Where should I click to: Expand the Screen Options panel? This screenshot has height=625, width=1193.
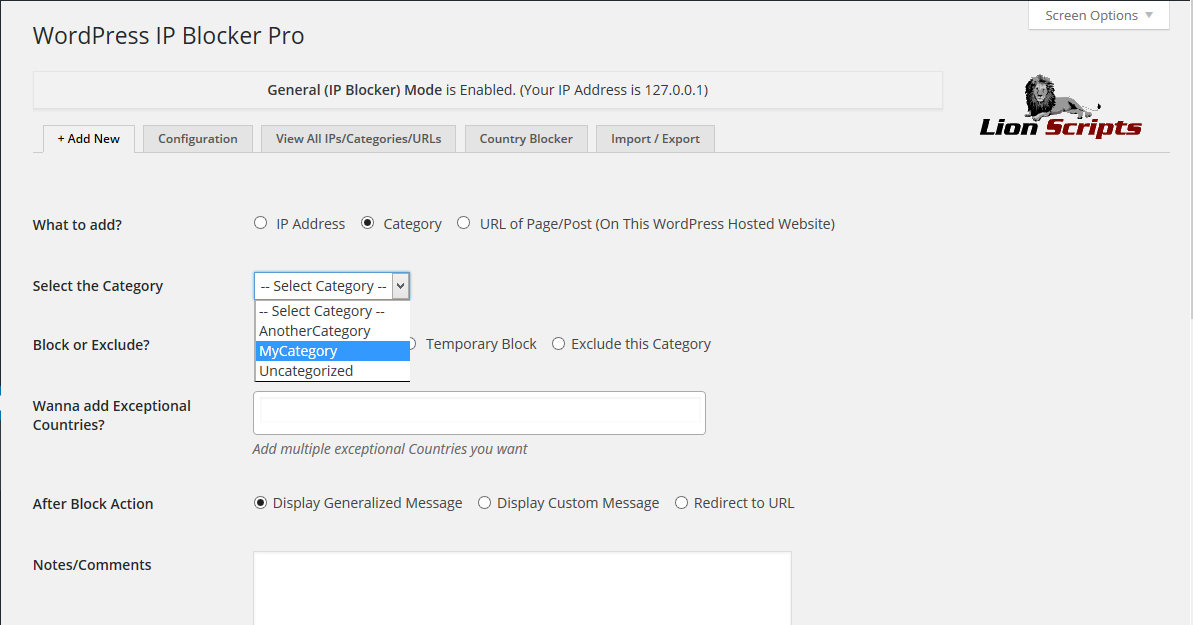[1098, 16]
